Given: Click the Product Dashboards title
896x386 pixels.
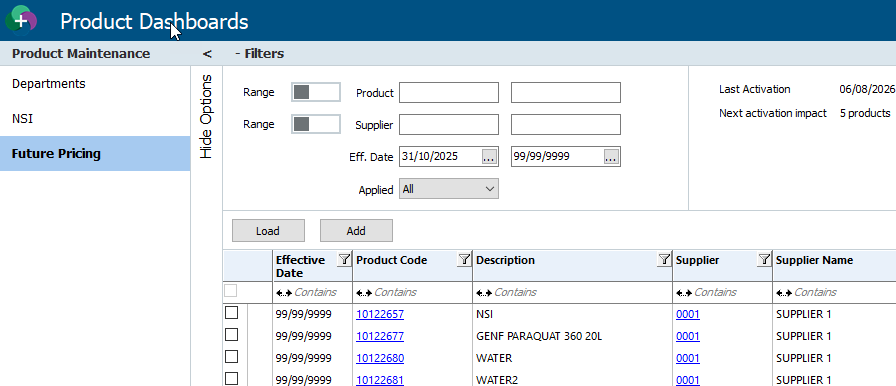Looking at the screenshot, I should pos(154,22).
